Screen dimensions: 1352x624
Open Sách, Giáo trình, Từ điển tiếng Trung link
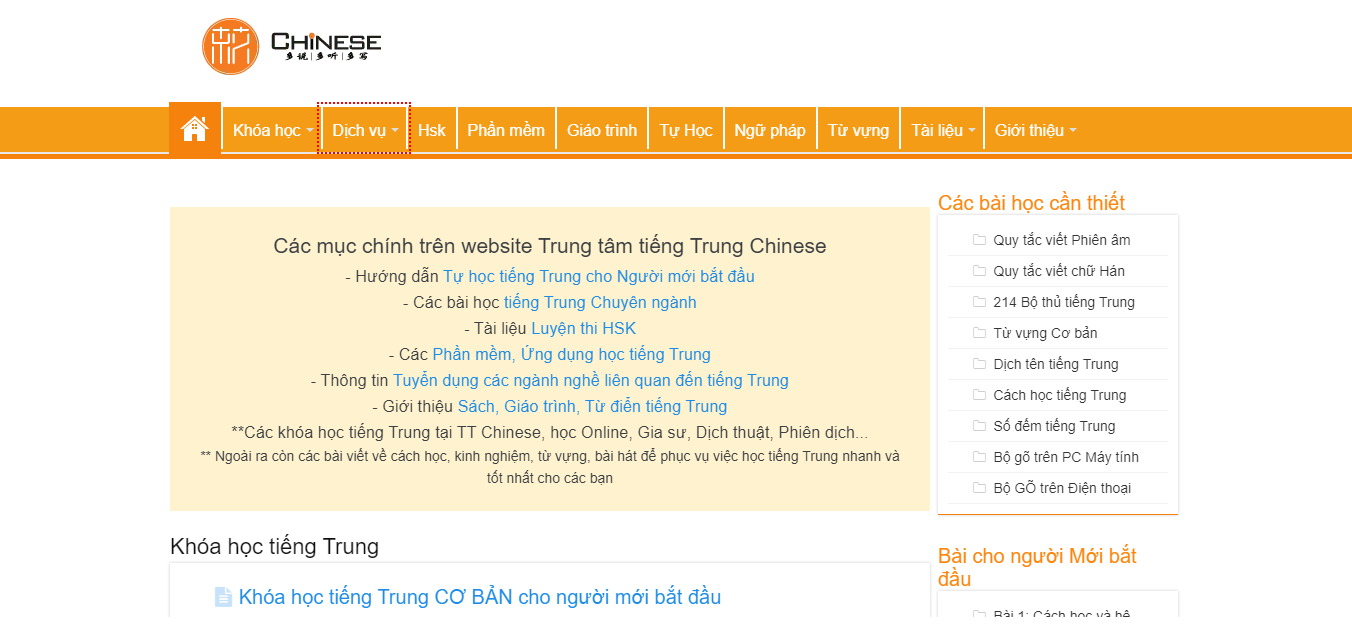592,406
